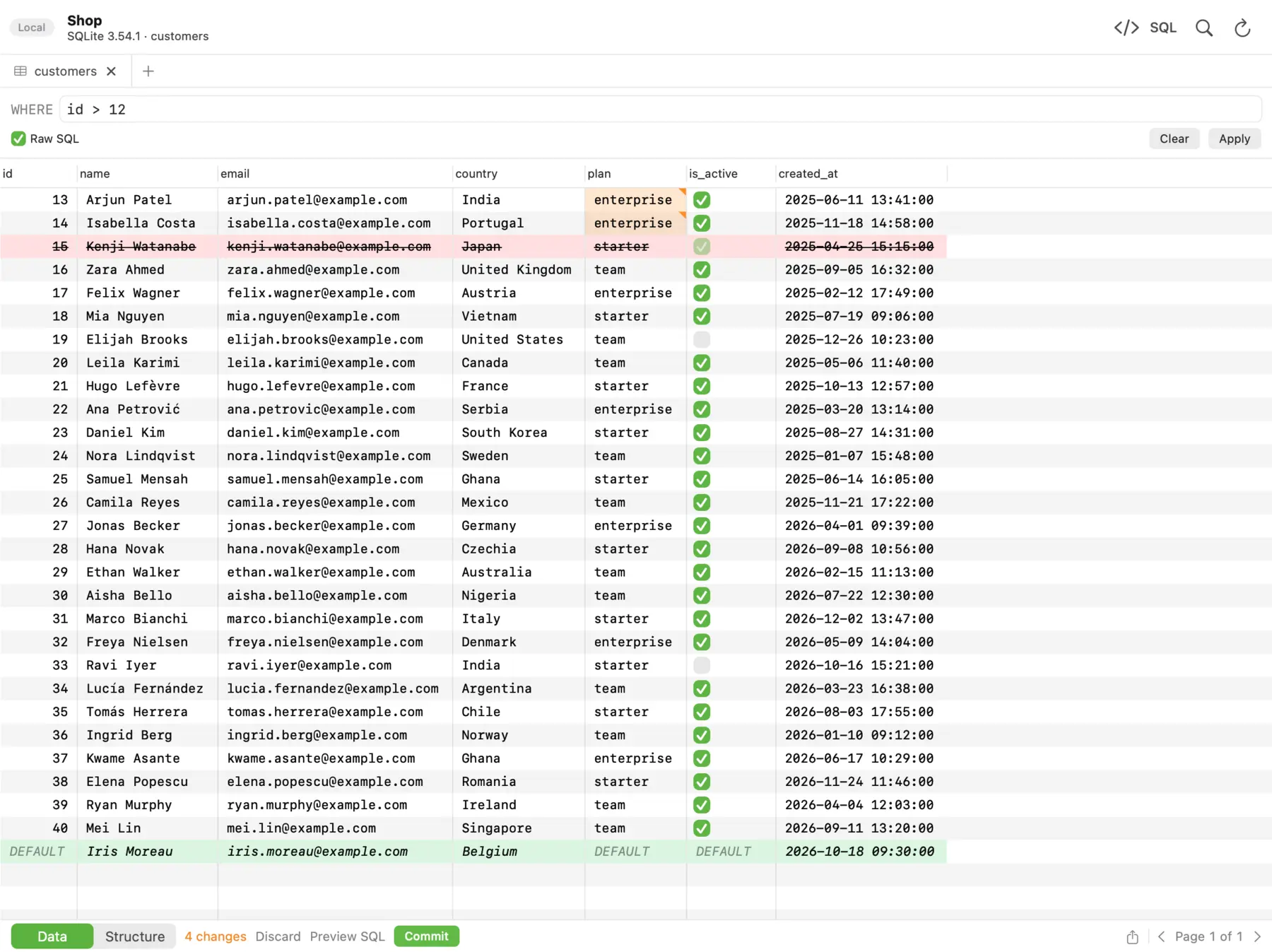This screenshot has width=1272, height=952.
Task: Discard the pending changes
Action: click(278, 936)
